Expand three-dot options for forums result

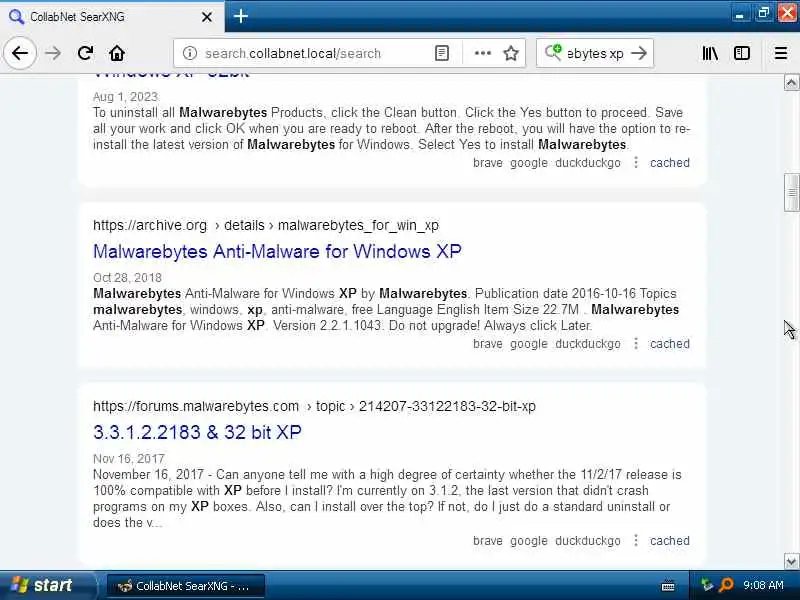coord(636,541)
